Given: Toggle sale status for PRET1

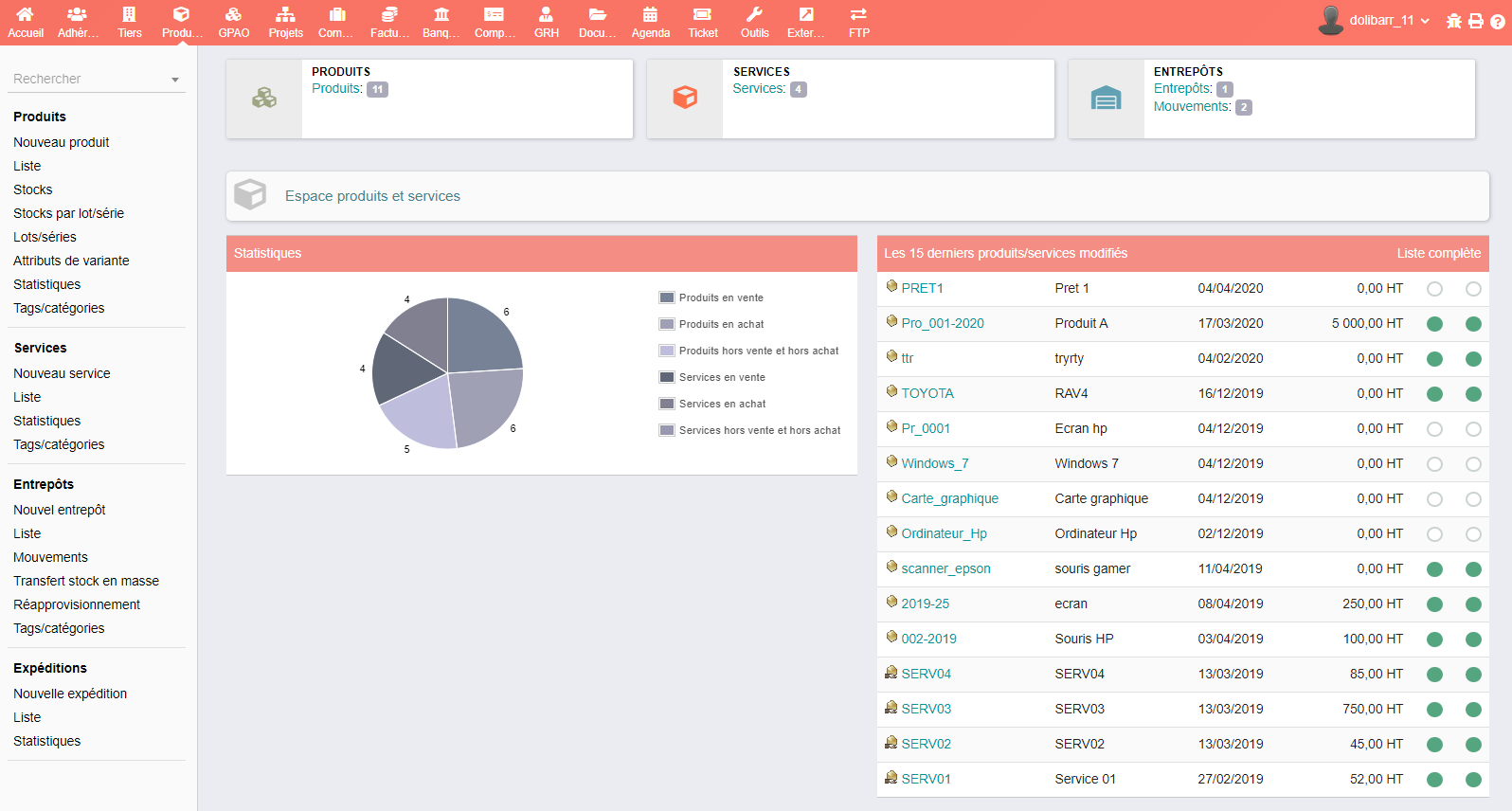Looking at the screenshot, I should [x=1434, y=289].
